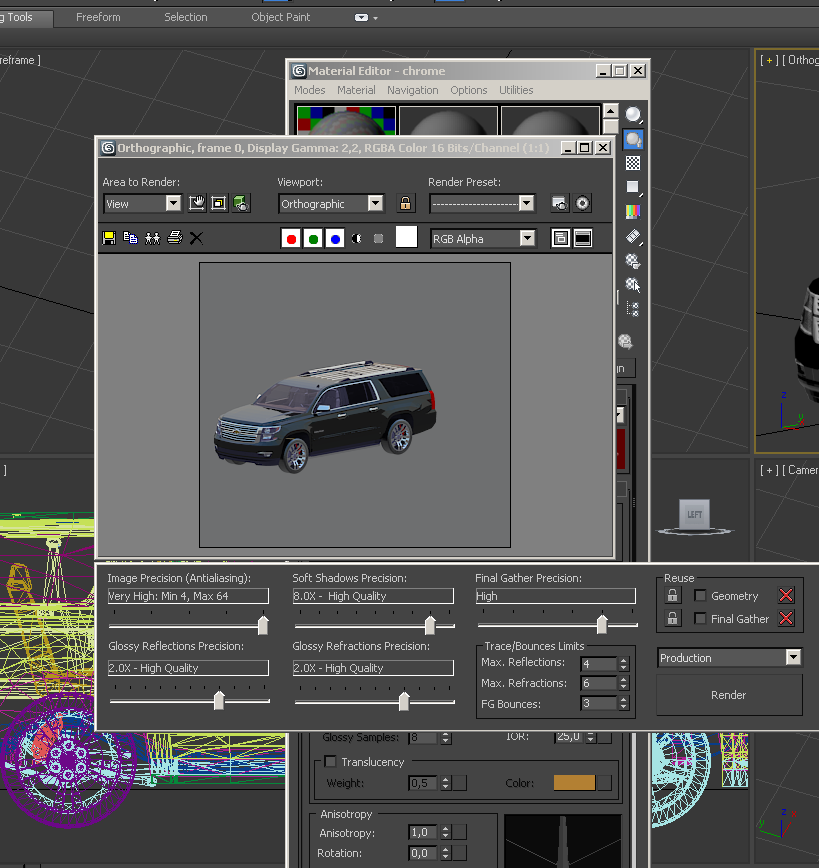The image size is (819, 868).
Task: Open the Material/Map Navigator icon
Action: (633, 308)
